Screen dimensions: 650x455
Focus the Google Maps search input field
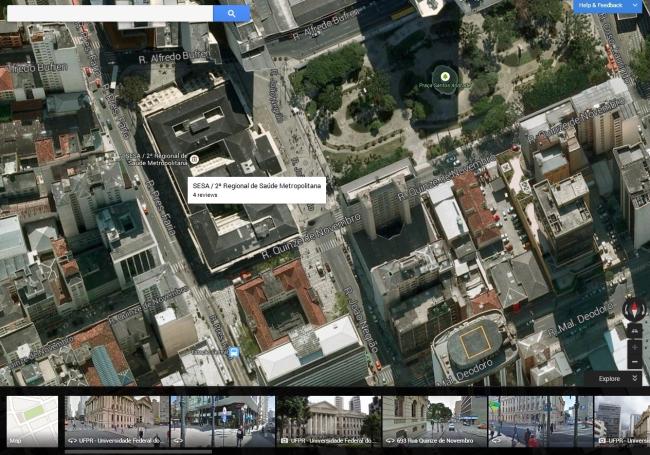click(x=110, y=14)
